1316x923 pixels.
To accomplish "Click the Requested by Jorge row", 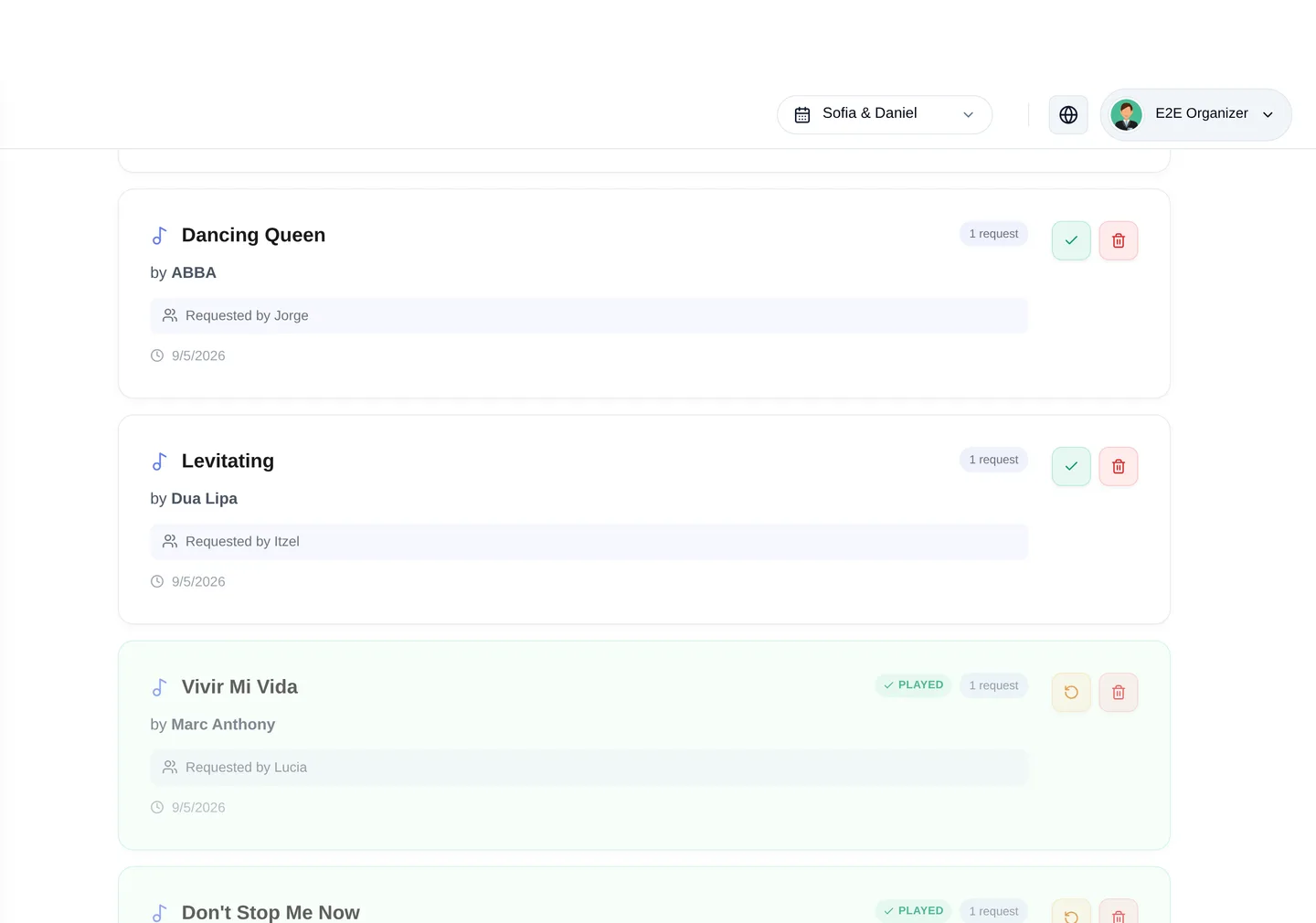I will [x=589, y=315].
